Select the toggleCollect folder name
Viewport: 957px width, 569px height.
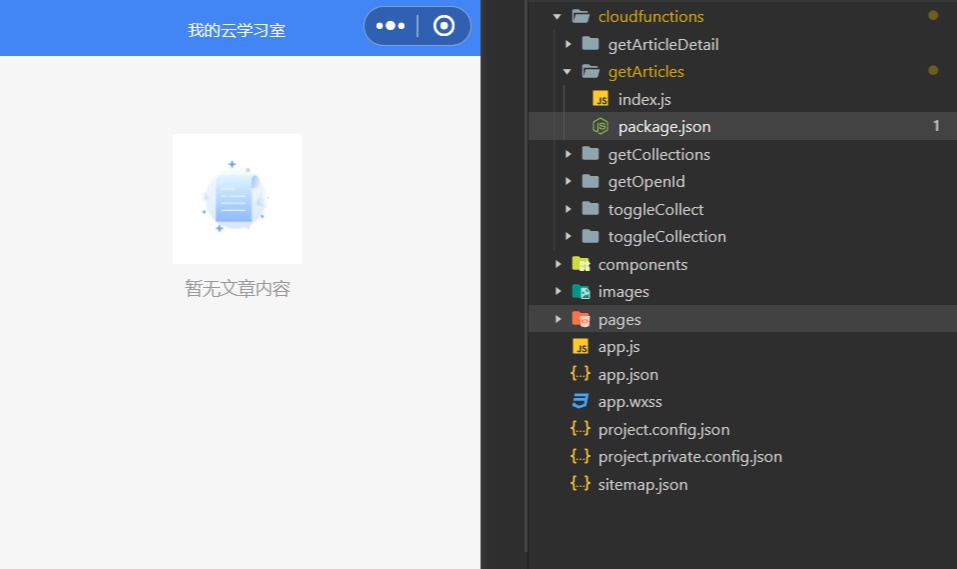pyautogui.click(x=655, y=209)
